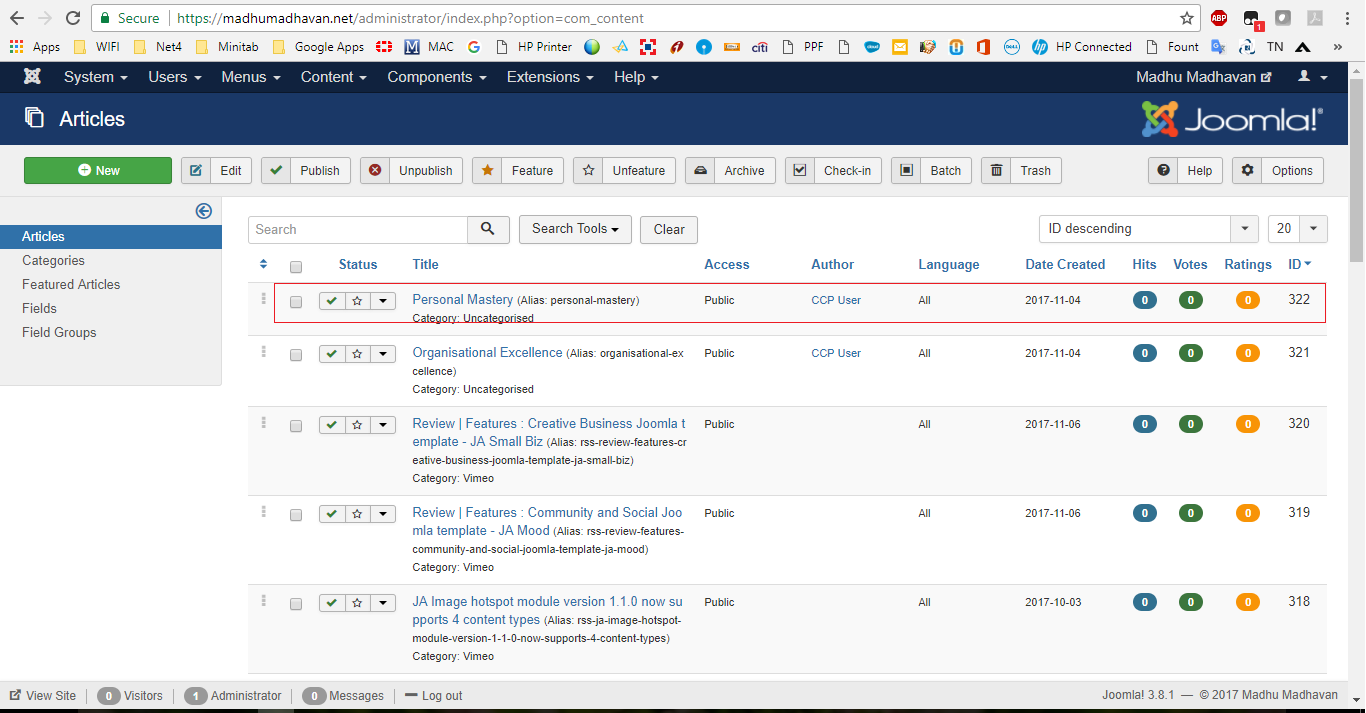
Task: Open the user account menu icon
Action: 1312,77
